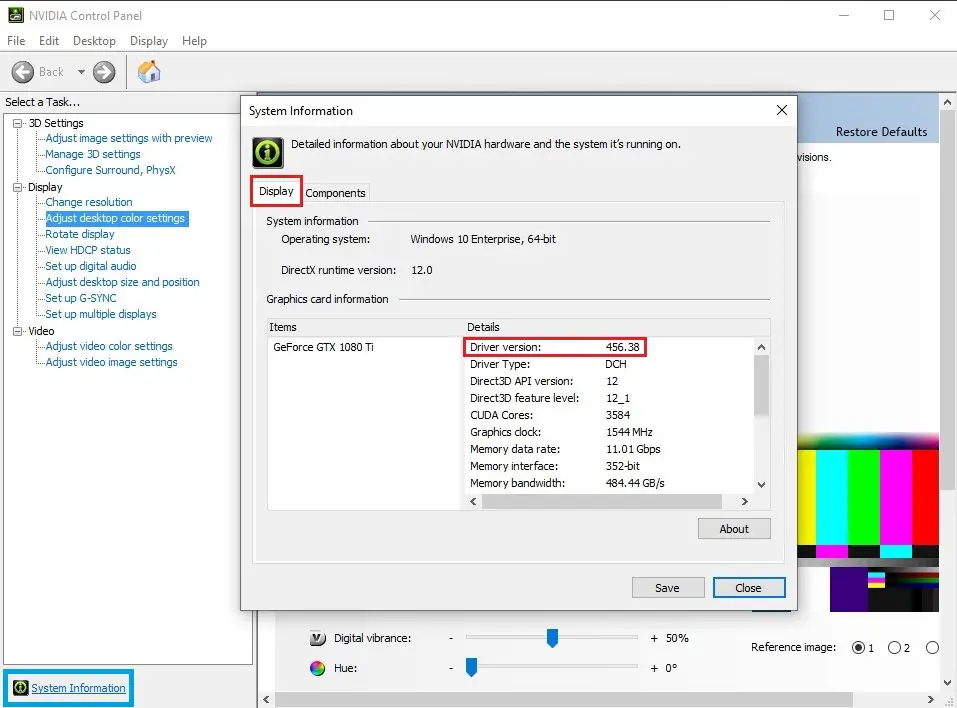
Task: Click the Forward arrow icon
Action: point(104,72)
